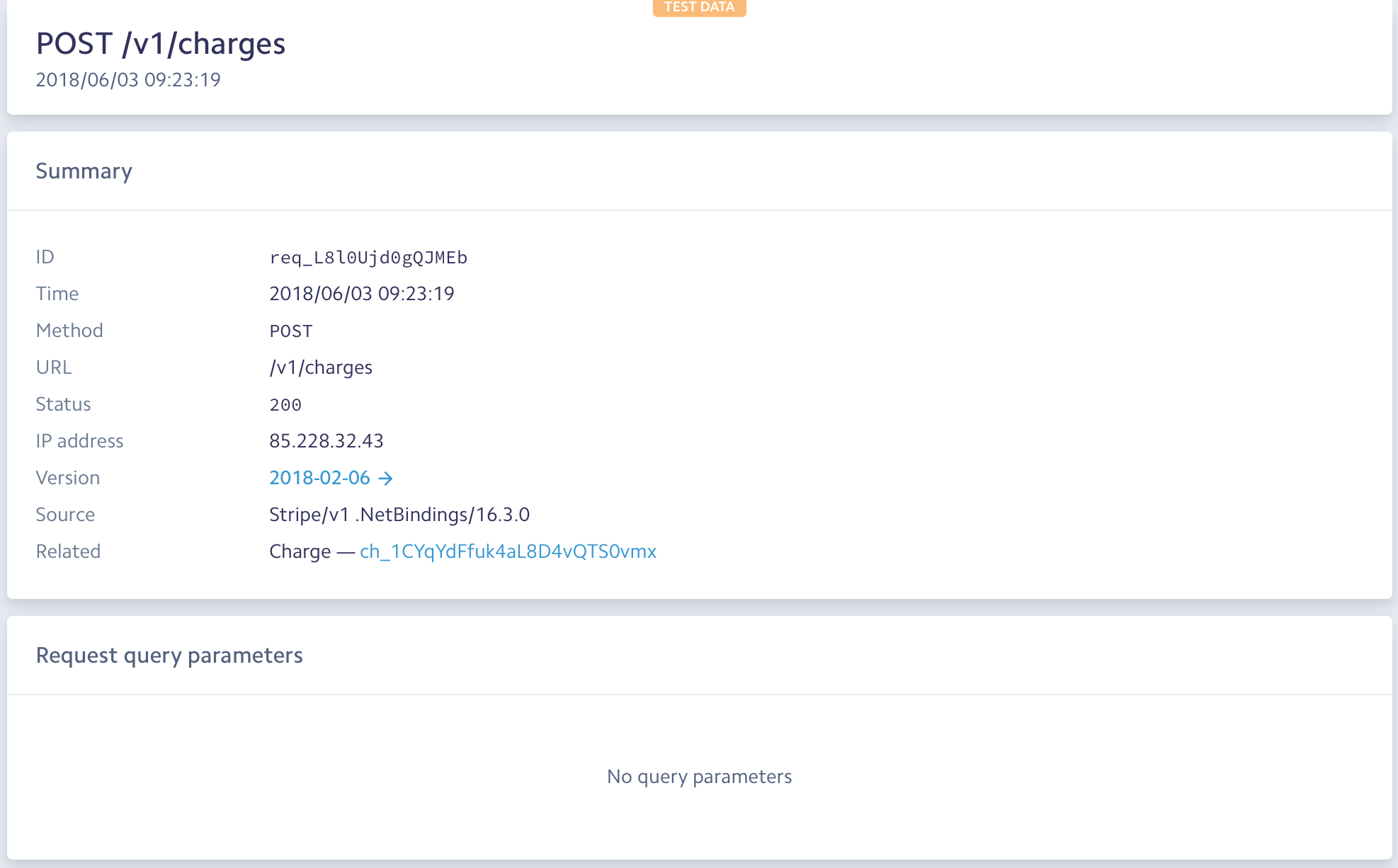Click the IP address 85.228.32.43
Image resolution: width=1398 pixels, height=868 pixels.
tap(326, 440)
